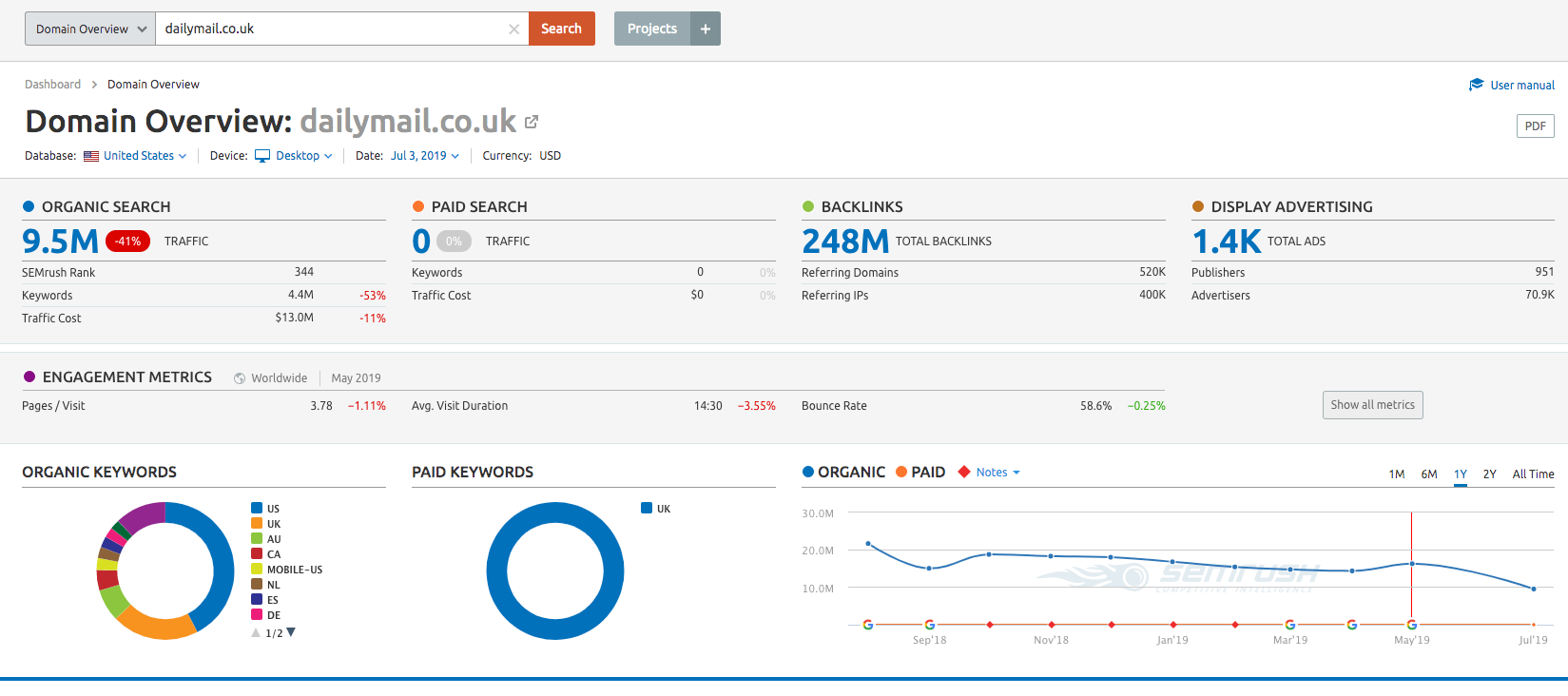Open dailymail.co.uk external link icon
1568x696 pixels.
pyautogui.click(x=532, y=122)
